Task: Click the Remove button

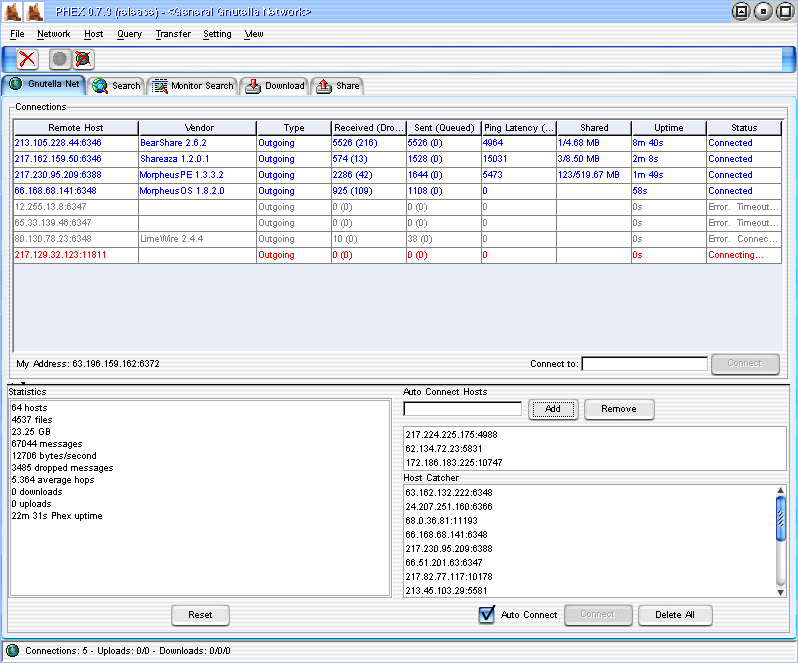Action: (x=619, y=409)
